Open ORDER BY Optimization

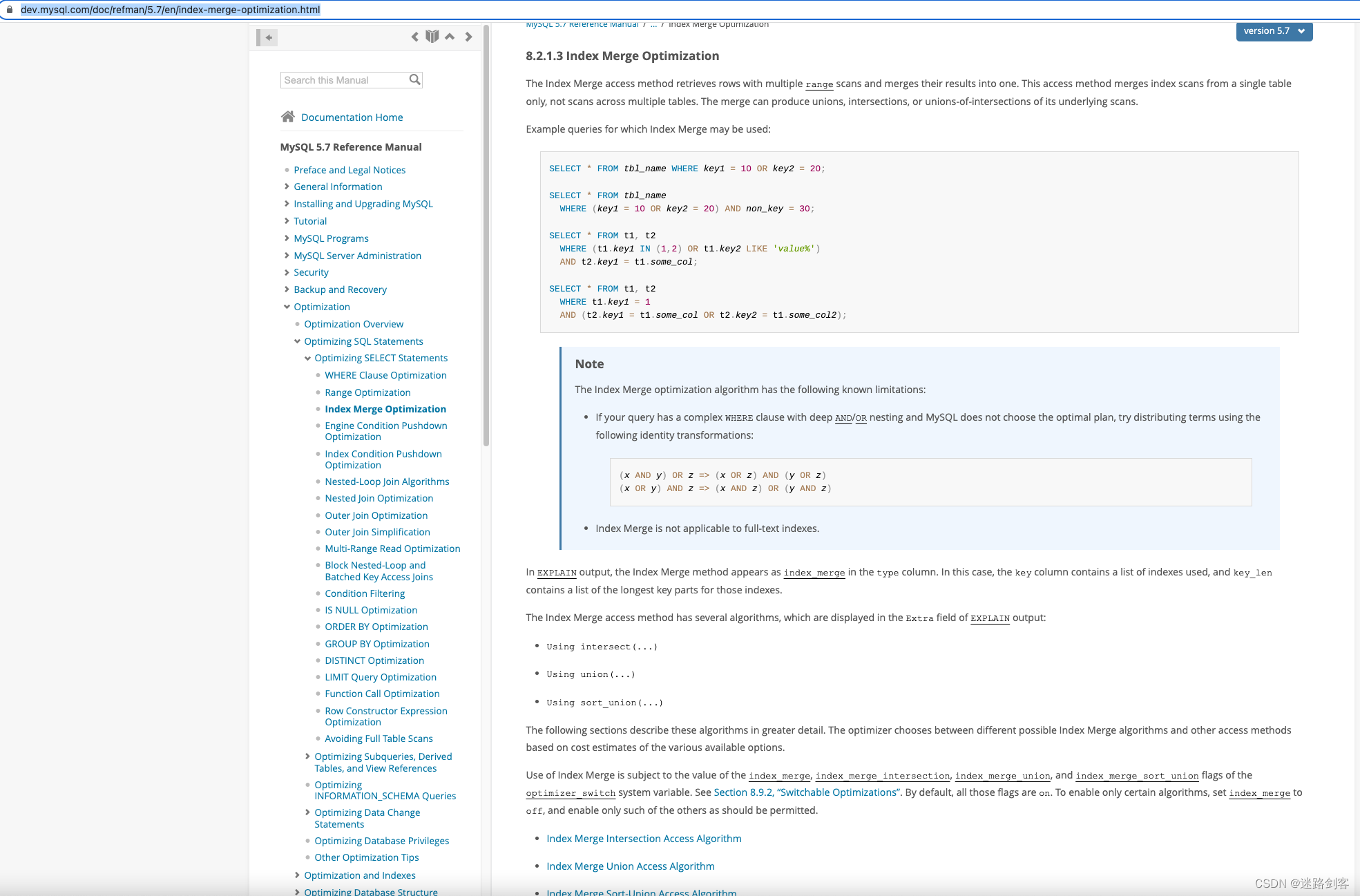[x=376, y=627]
